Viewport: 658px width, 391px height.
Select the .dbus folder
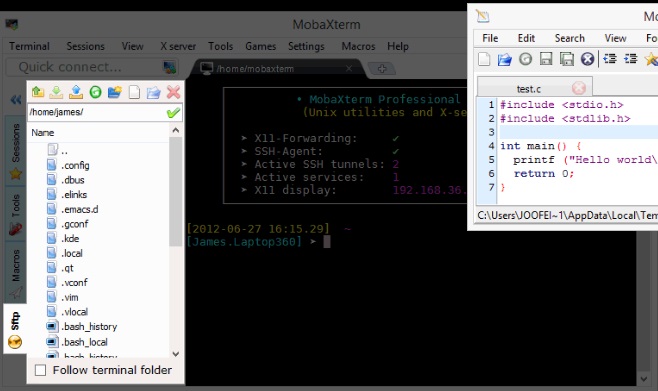pos(66,180)
